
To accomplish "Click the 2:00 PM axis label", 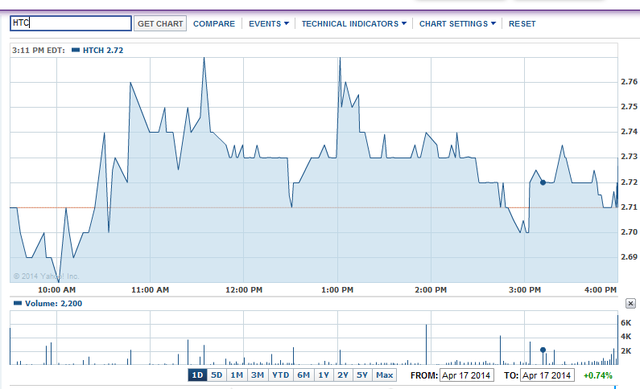I will tap(431, 290).
